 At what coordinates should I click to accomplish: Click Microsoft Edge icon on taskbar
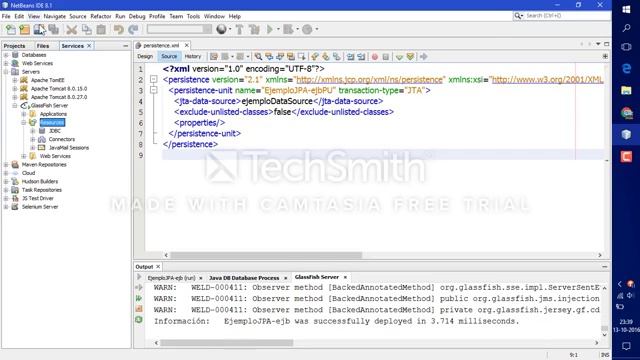pyautogui.click(x=626, y=69)
